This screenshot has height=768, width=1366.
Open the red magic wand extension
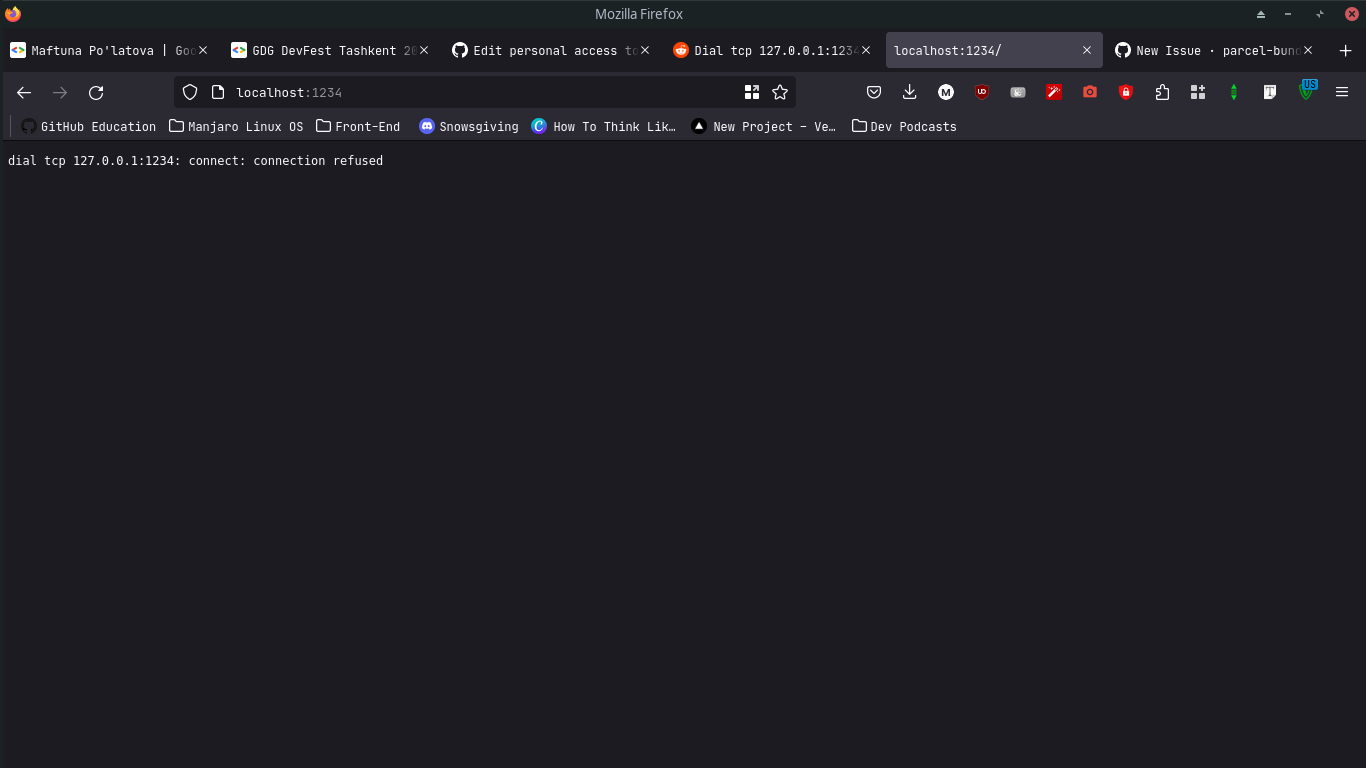[1054, 92]
